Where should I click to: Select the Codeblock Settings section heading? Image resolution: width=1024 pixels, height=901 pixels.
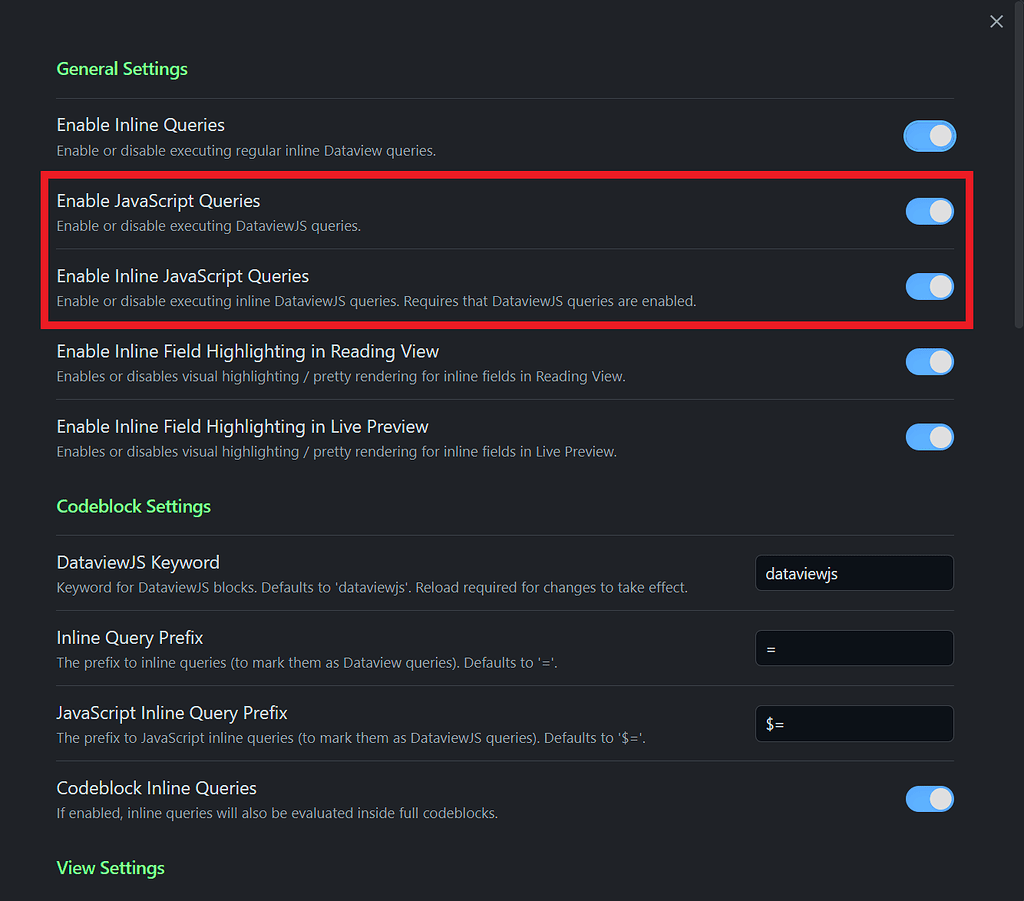coord(134,506)
